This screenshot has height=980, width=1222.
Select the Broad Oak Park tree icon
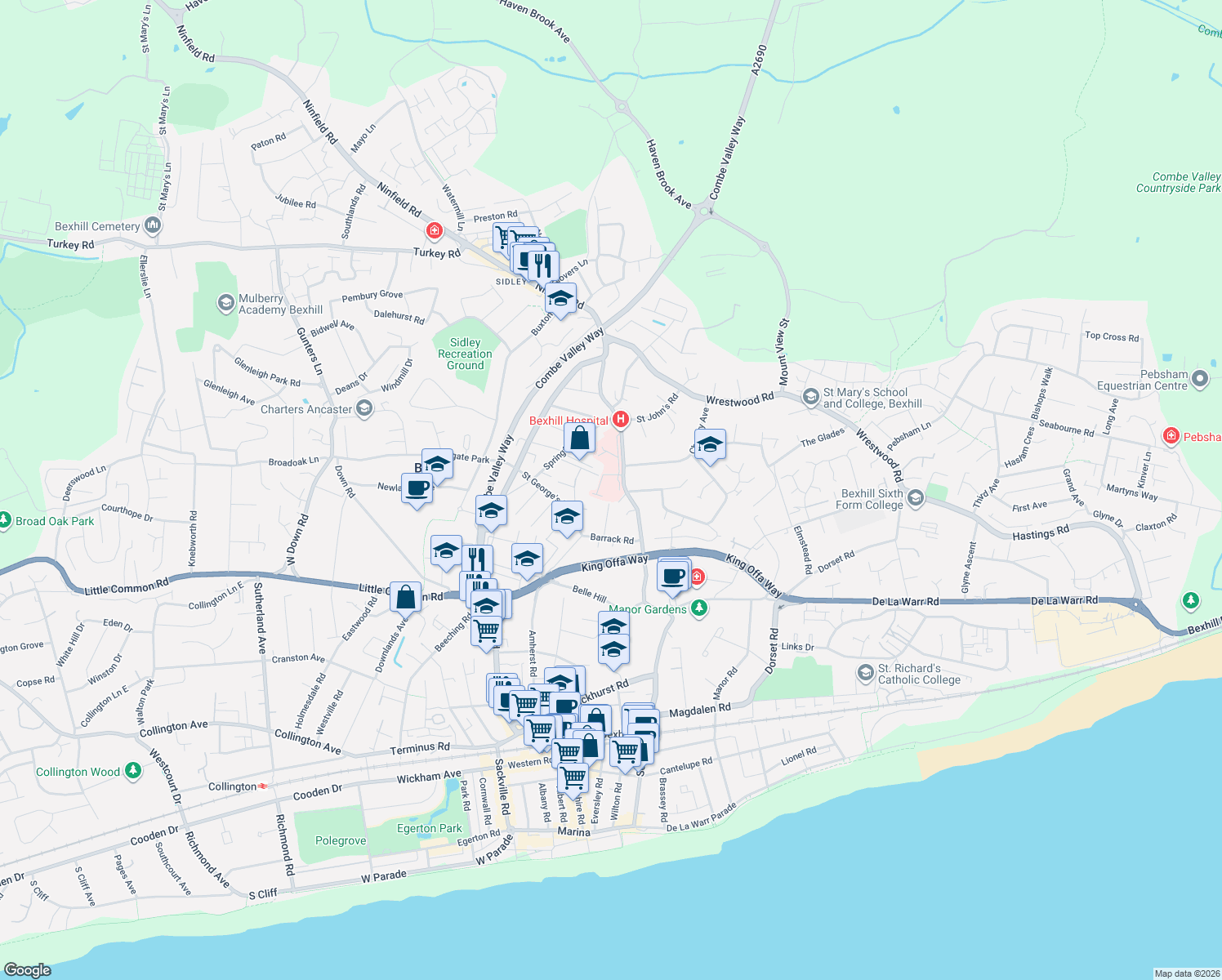point(5,520)
